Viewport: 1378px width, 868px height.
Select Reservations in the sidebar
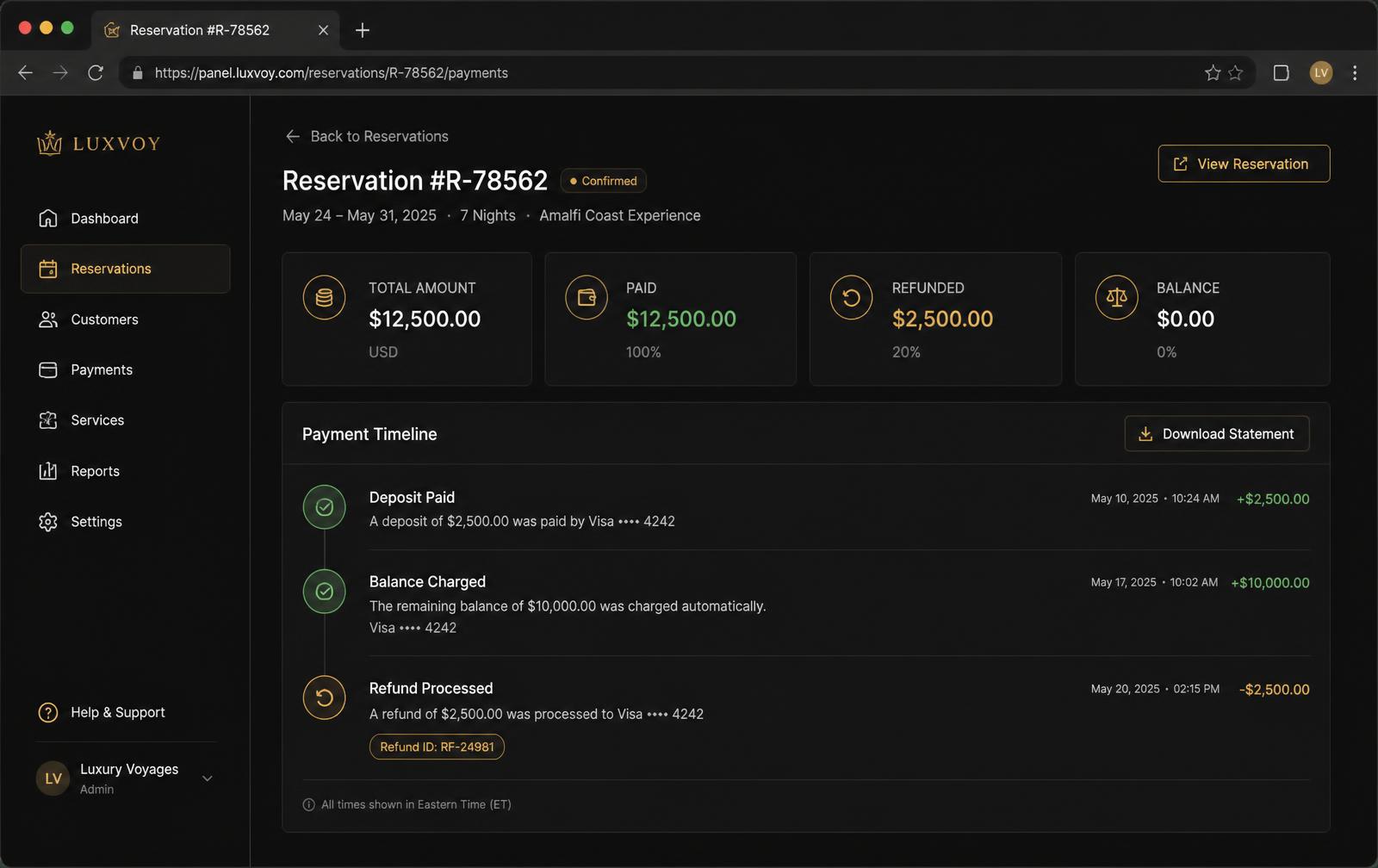[125, 269]
